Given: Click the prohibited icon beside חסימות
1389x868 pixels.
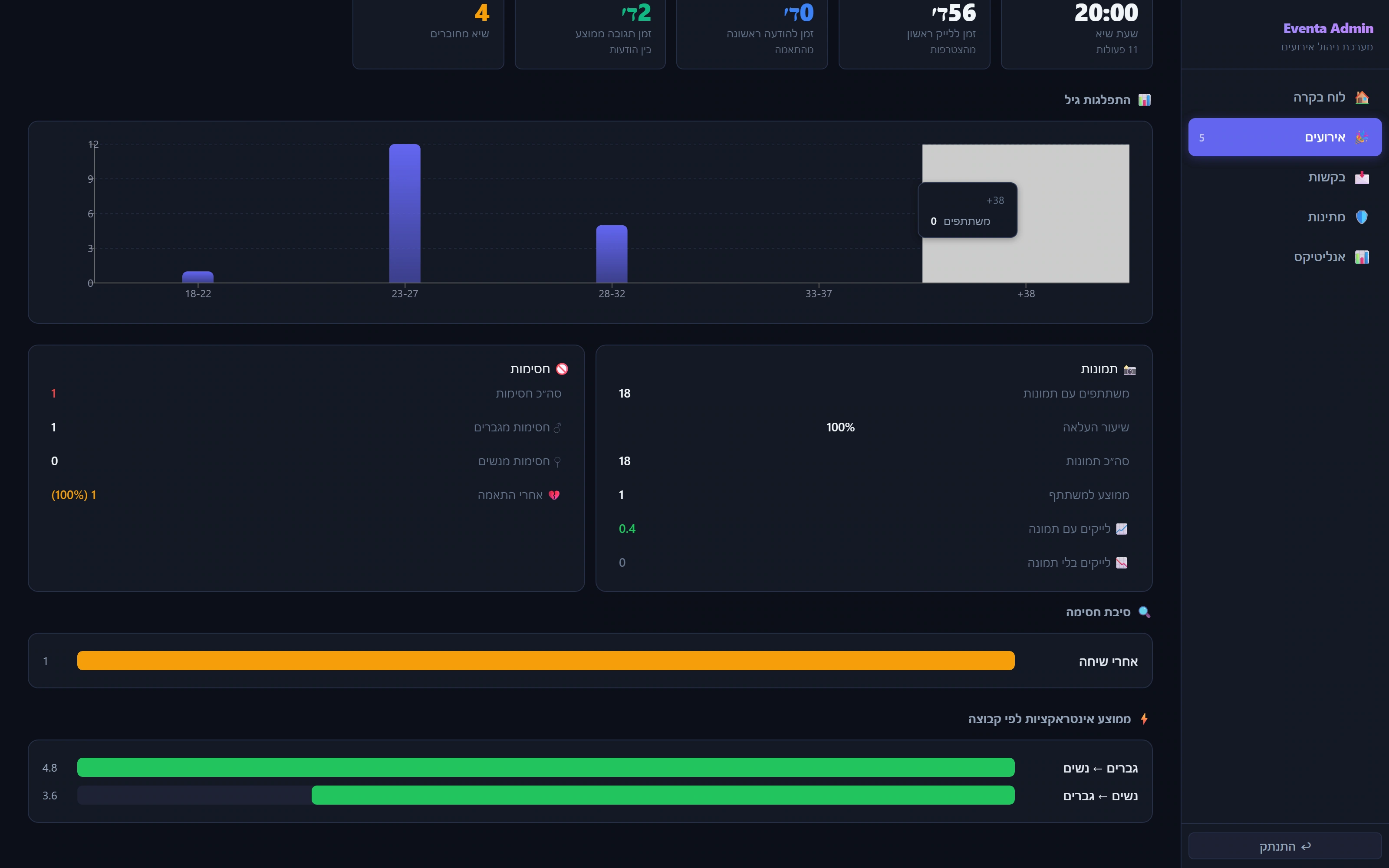Looking at the screenshot, I should 562,369.
